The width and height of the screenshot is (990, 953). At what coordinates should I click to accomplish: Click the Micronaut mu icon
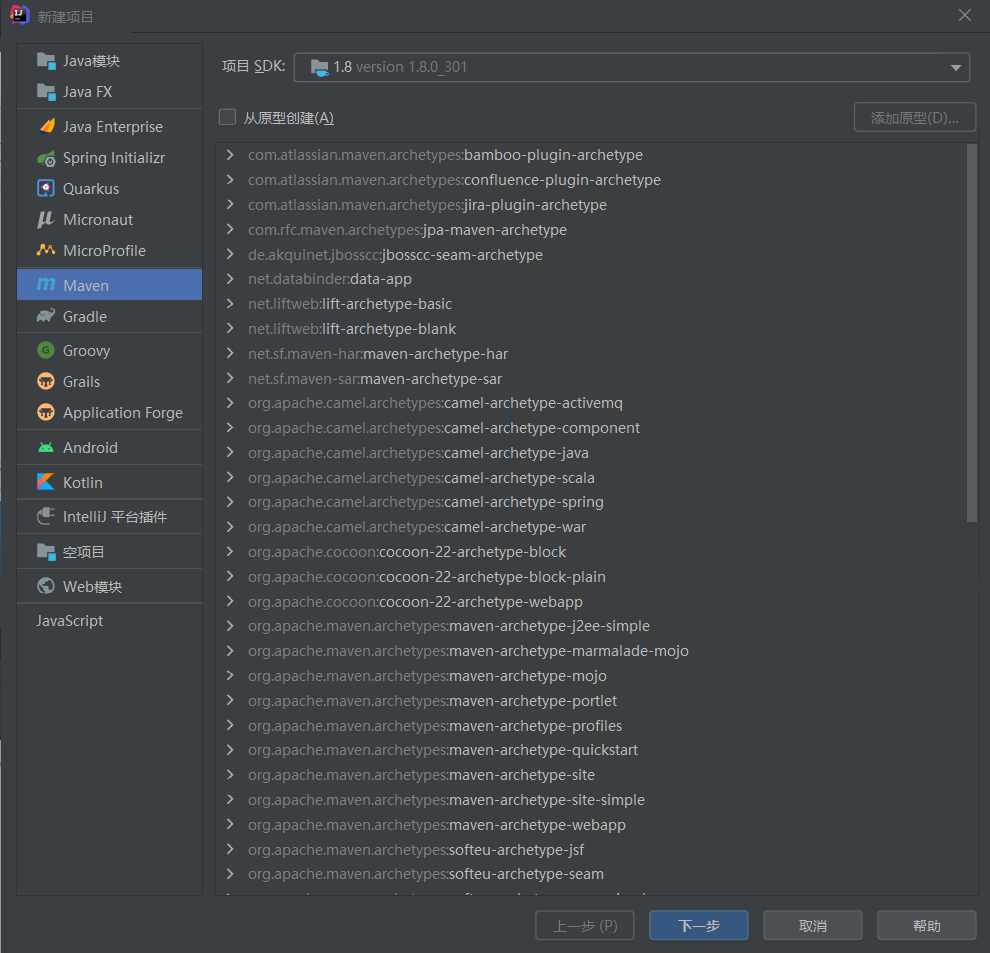coord(45,219)
